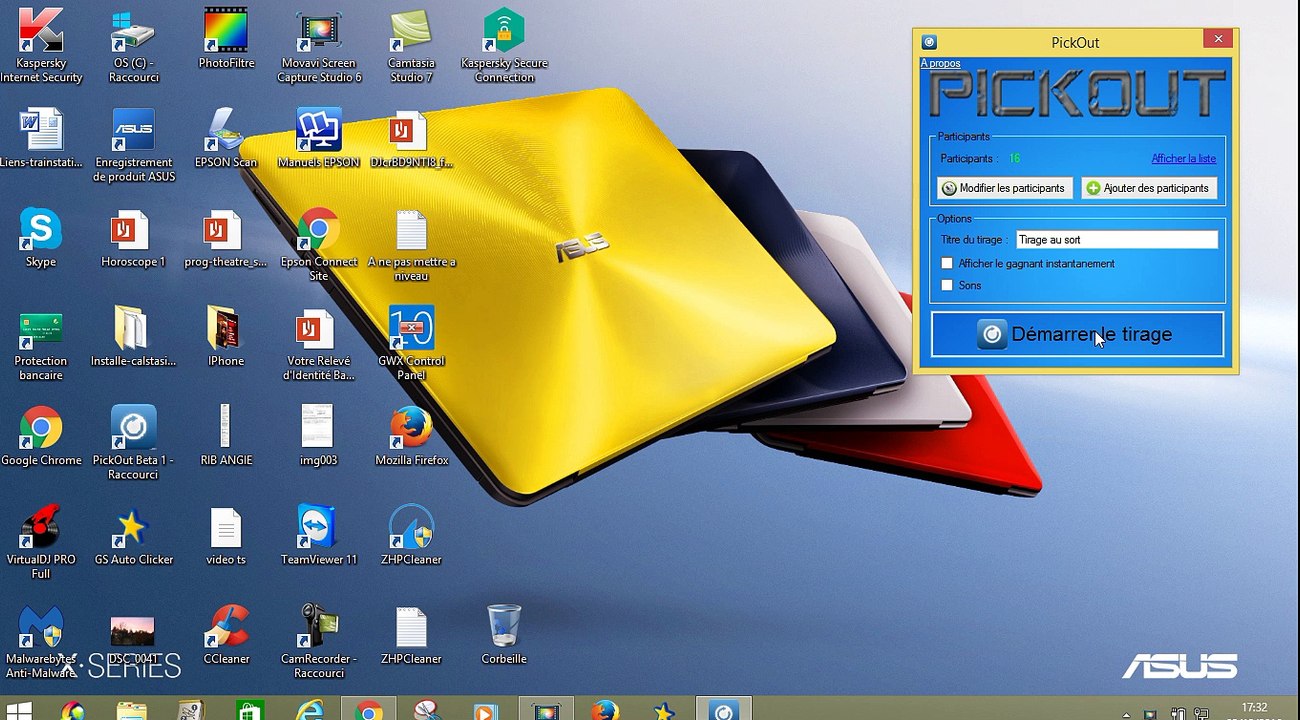
Task: Enable Afficher le gagnant instantanément checkbox
Action: (947, 264)
